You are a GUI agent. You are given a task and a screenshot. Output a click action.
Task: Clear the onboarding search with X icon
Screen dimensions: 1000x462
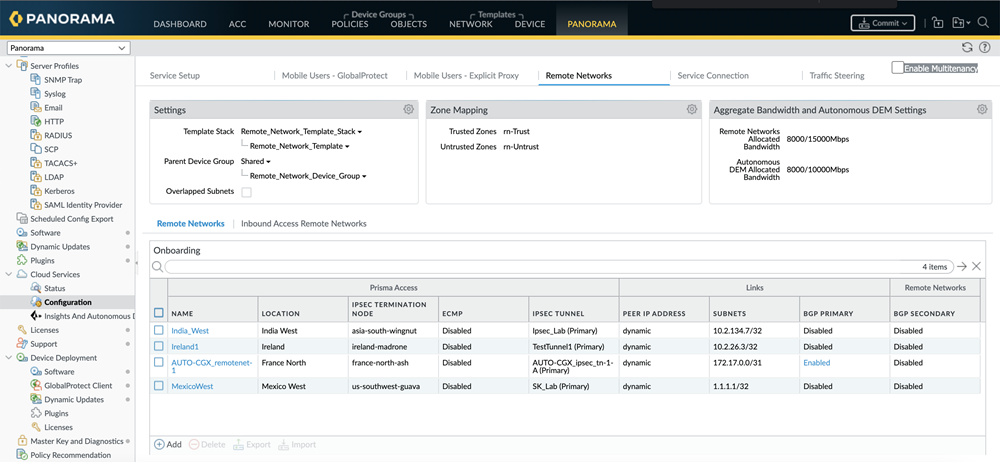[x=977, y=267]
